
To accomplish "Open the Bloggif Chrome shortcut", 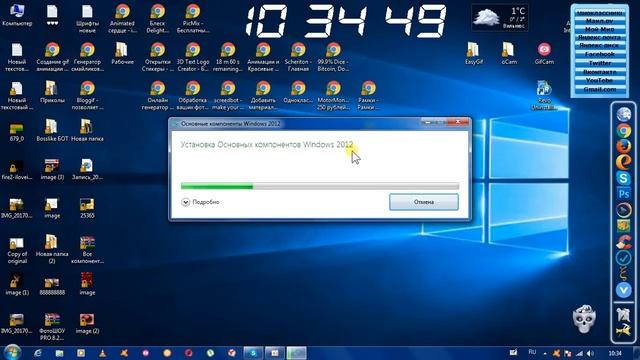I will 87,95.
